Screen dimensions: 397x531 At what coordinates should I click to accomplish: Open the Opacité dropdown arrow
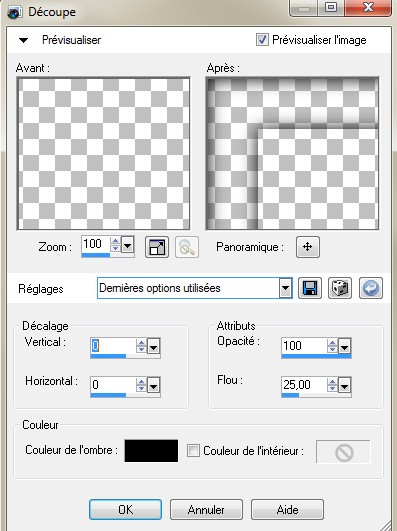(x=344, y=346)
